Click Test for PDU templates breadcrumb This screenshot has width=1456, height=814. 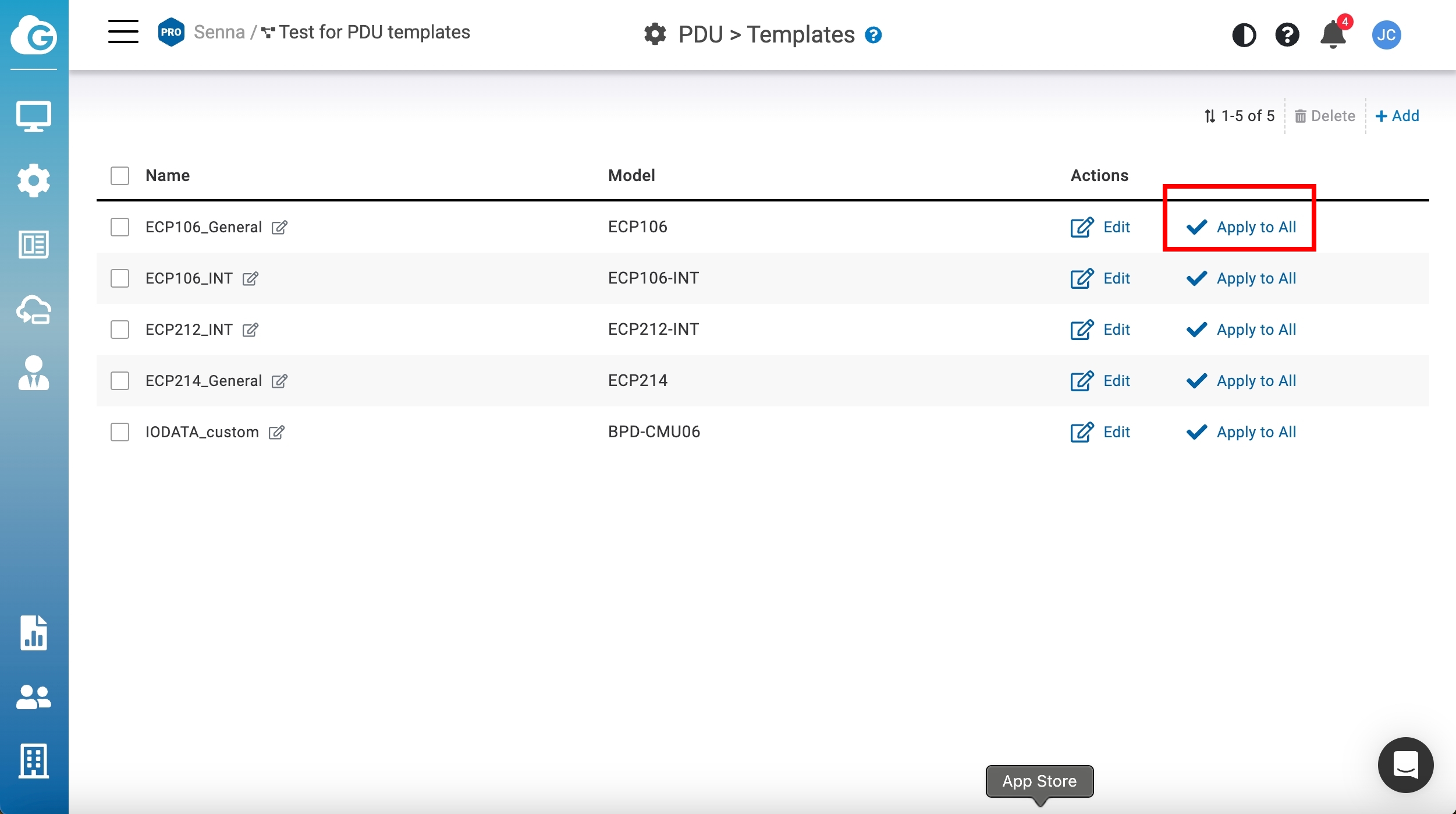(374, 32)
